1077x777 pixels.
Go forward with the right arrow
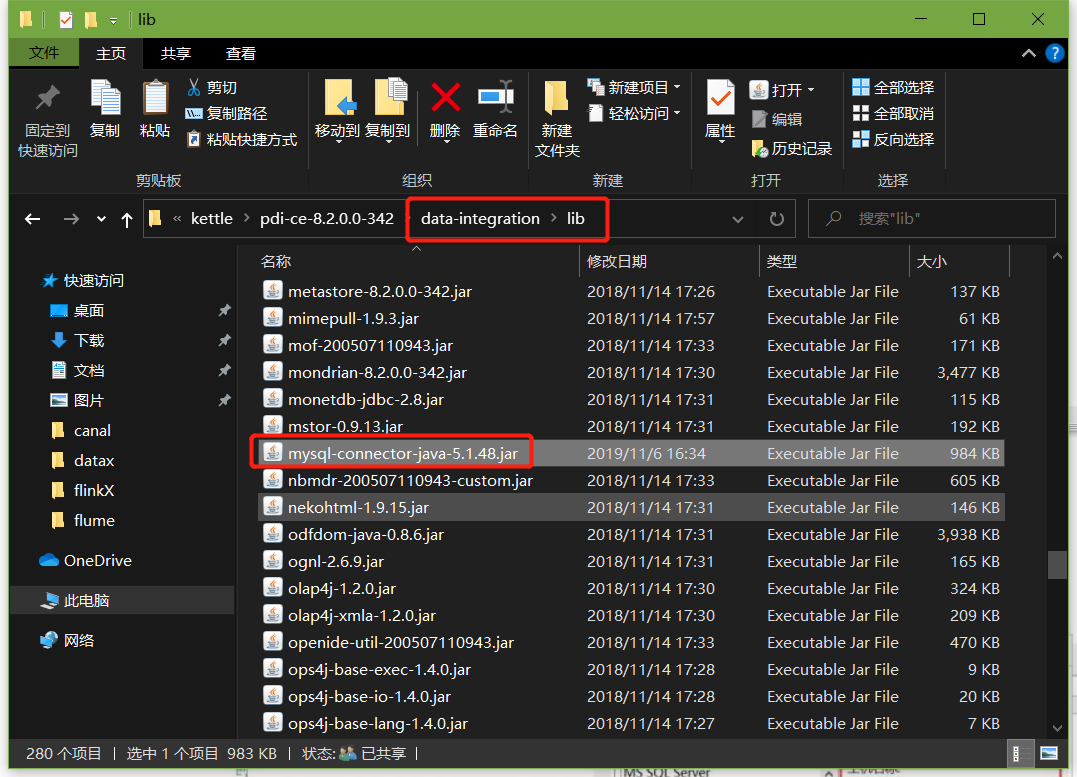[x=71, y=219]
